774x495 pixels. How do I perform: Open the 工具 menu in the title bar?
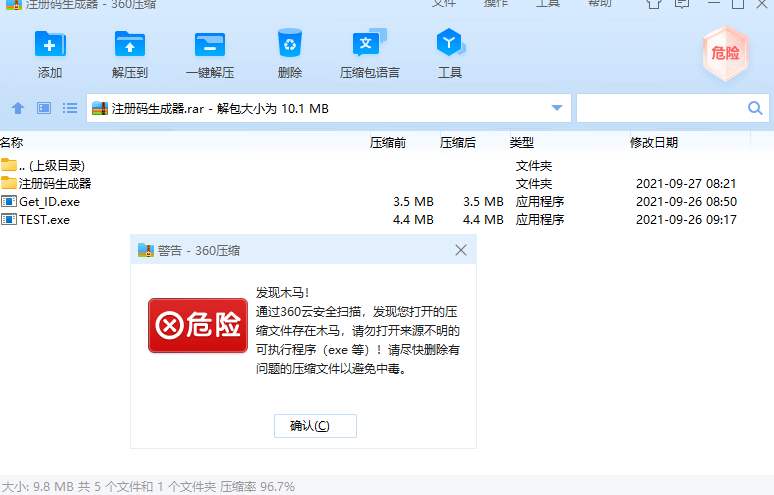(548, 3)
